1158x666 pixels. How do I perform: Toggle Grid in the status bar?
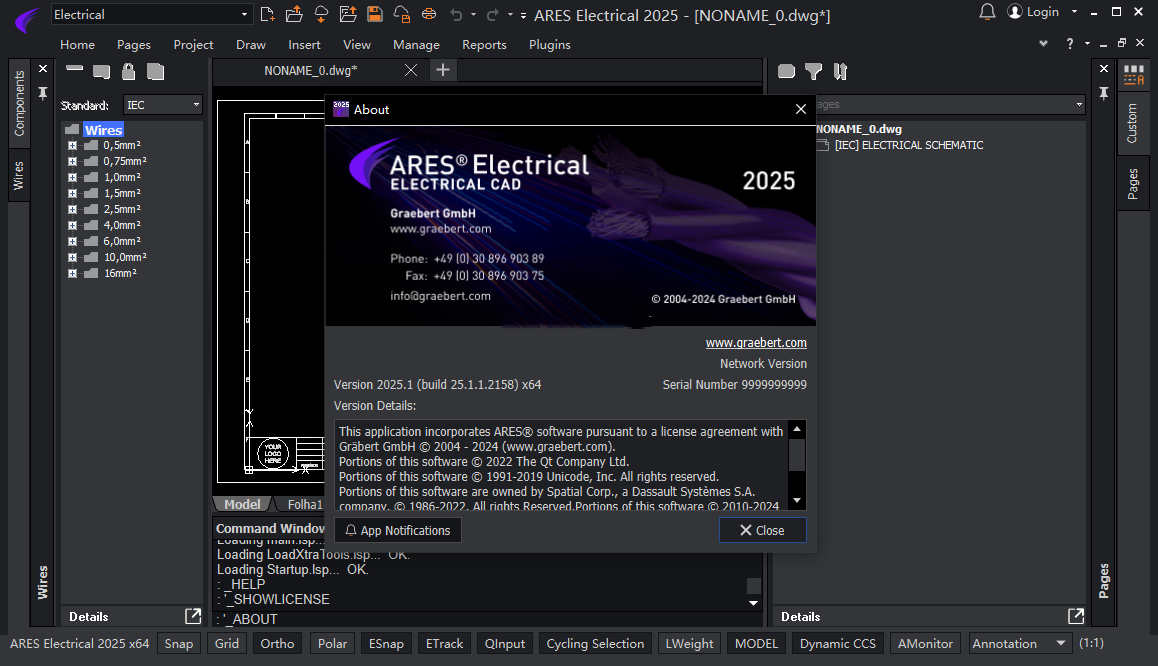227,643
